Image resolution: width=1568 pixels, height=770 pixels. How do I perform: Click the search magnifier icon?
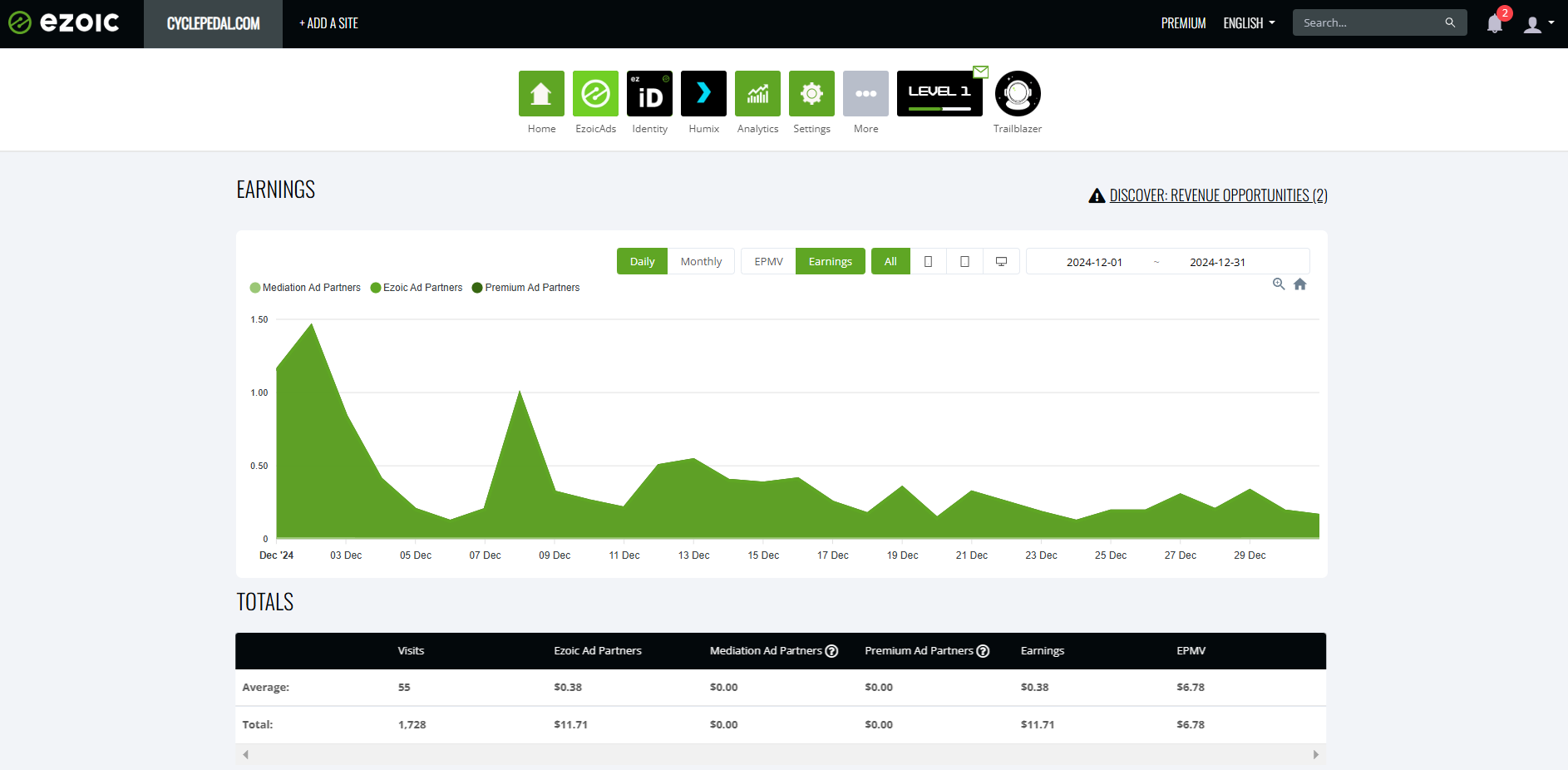coord(1450,22)
